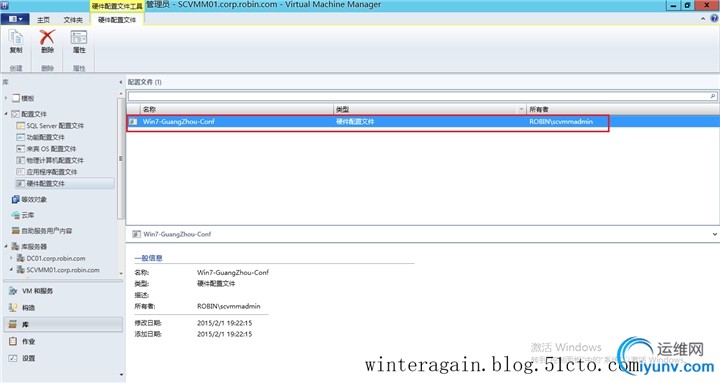
Task: Collapse the 配置文件 tree node arrow
Action: 6,114
